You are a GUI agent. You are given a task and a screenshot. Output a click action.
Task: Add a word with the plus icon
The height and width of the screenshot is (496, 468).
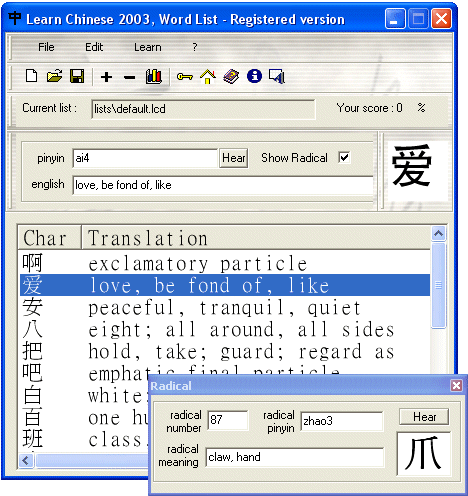click(x=106, y=77)
